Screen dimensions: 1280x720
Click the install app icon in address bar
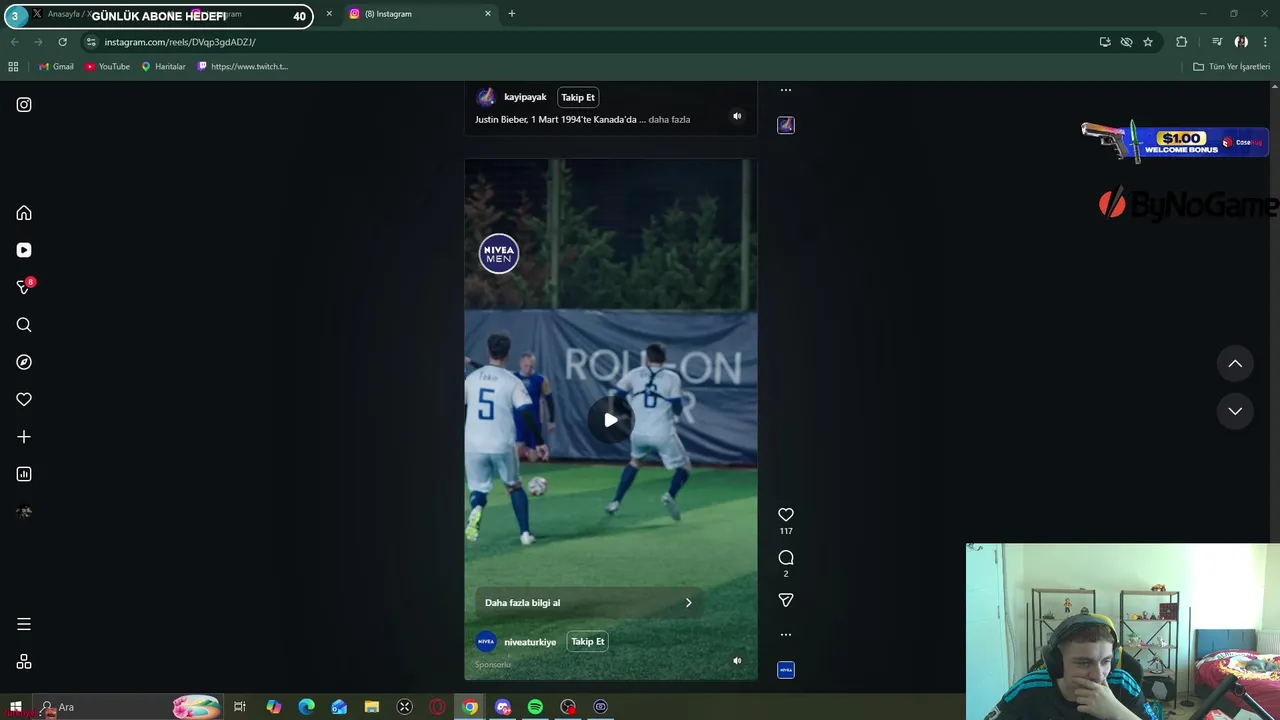[1105, 42]
